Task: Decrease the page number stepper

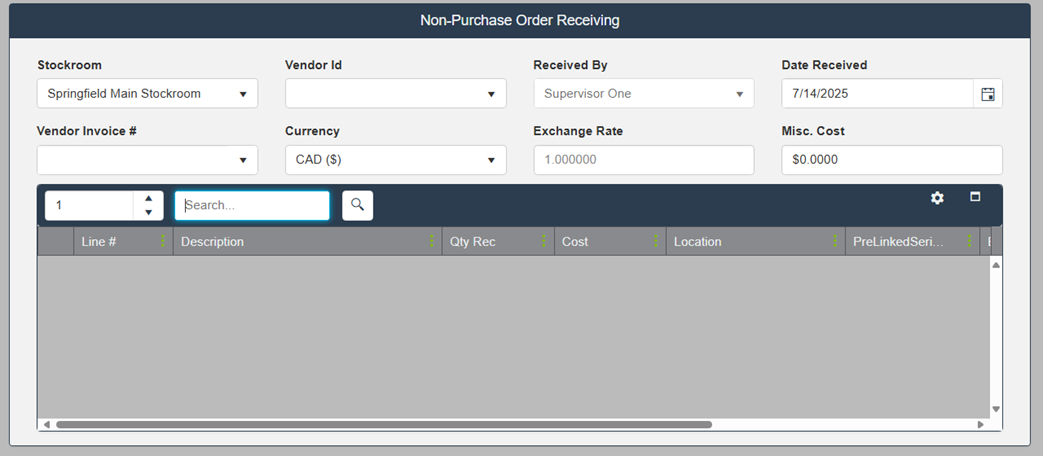Action: click(x=148, y=212)
